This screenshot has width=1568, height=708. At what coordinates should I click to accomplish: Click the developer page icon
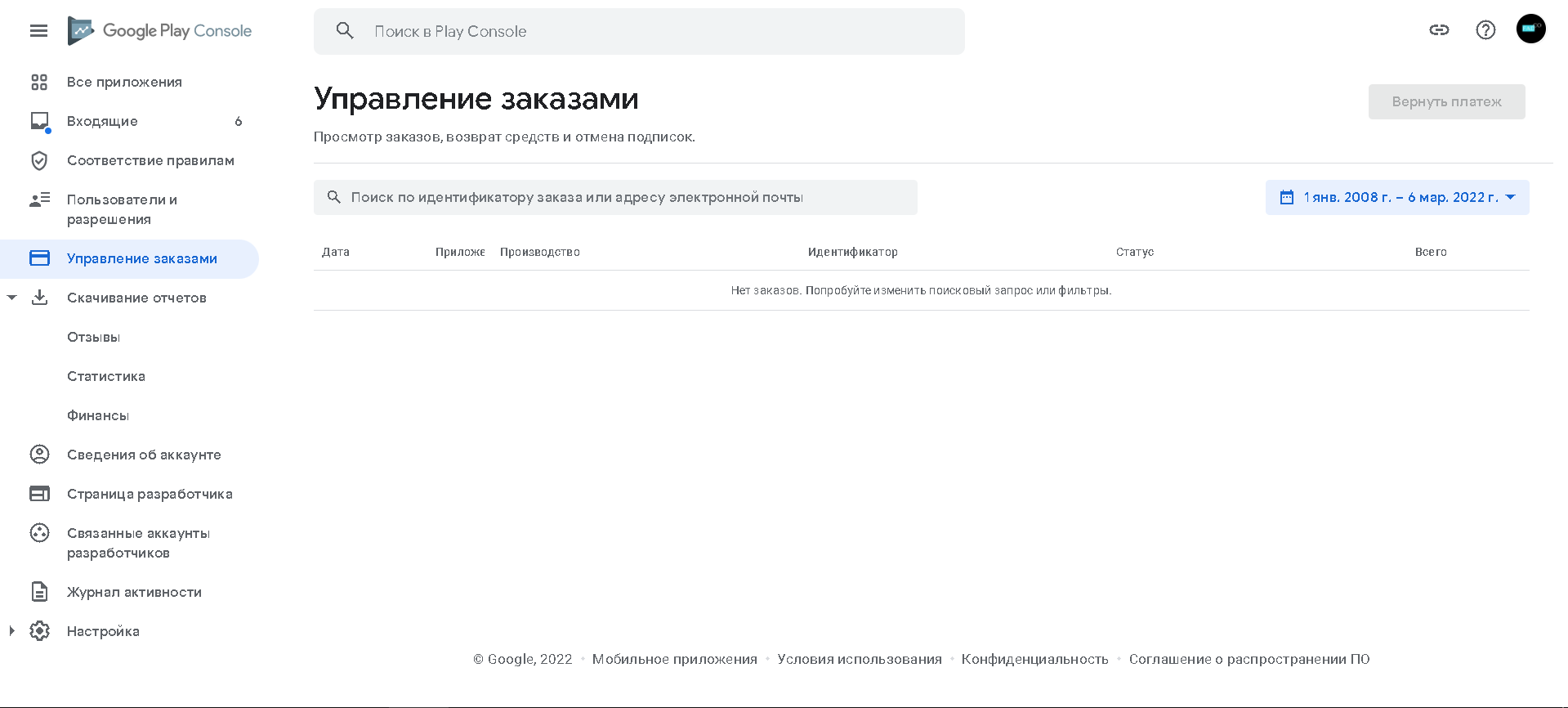(x=39, y=494)
